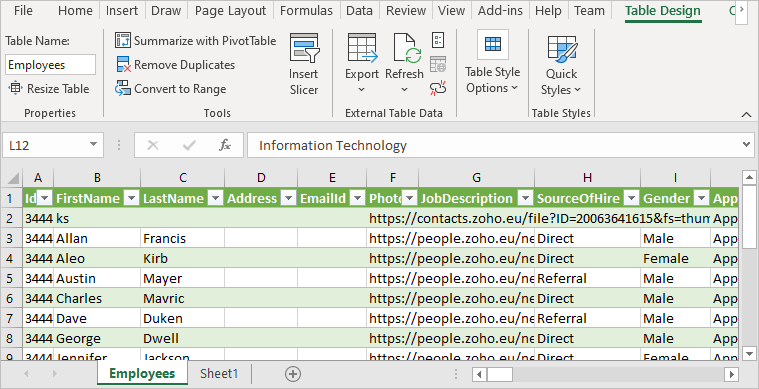
Task: Insert a Slicer for the table
Action: click(x=304, y=64)
